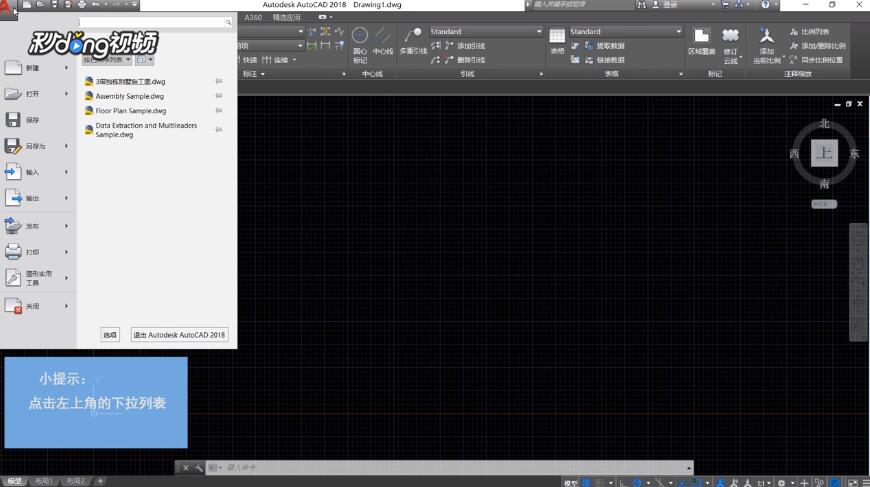Click the 退出 Autodesk AutoCAD 2018 button

pos(179,335)
